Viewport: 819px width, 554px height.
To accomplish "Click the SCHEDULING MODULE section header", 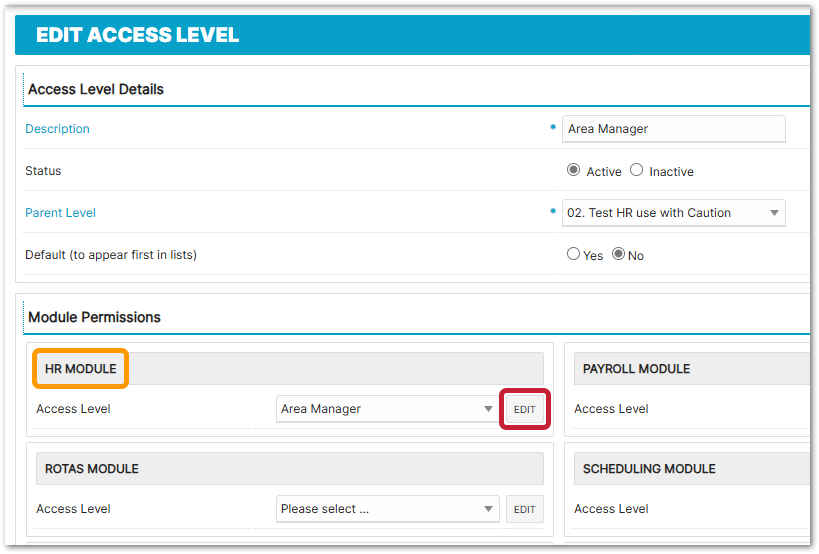I will tap(649, 469).
